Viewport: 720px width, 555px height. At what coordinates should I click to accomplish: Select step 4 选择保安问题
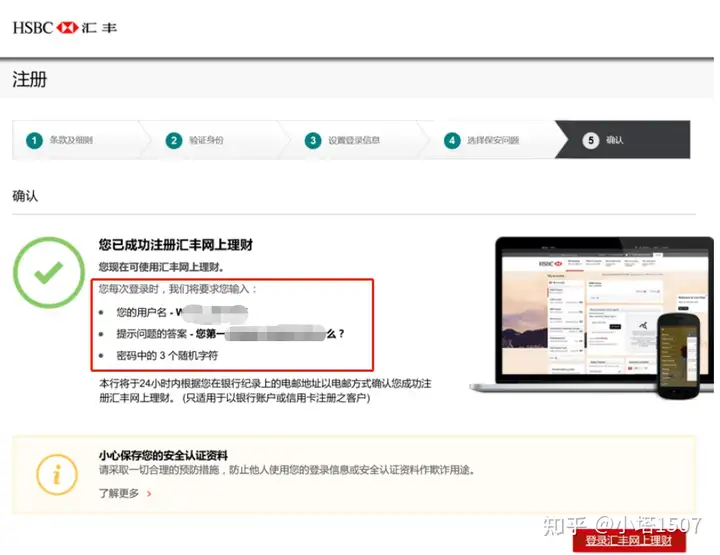point(491,140)
